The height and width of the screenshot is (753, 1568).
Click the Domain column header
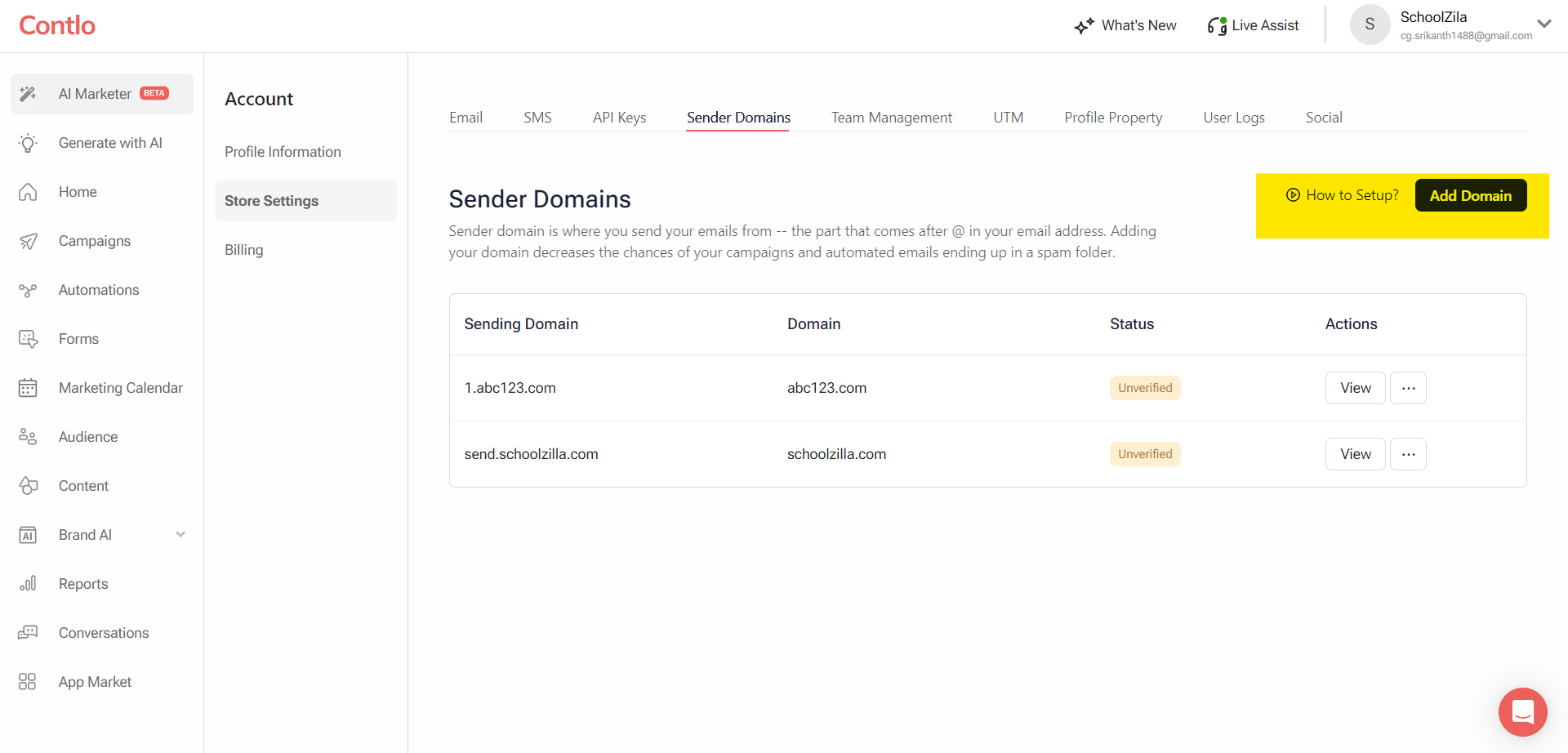[x=813, y=324]
